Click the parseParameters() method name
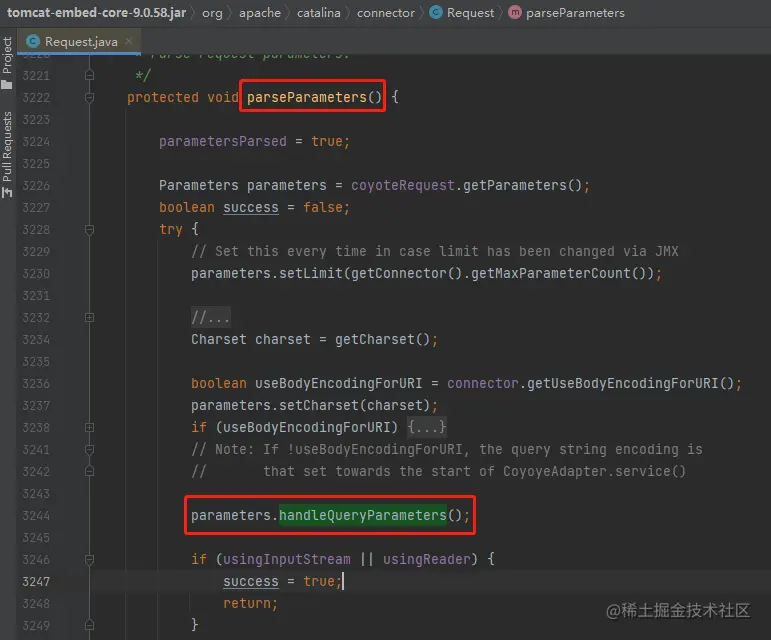Image resolution: width=771 pixels, height=640 pixels. pos(314,97)
